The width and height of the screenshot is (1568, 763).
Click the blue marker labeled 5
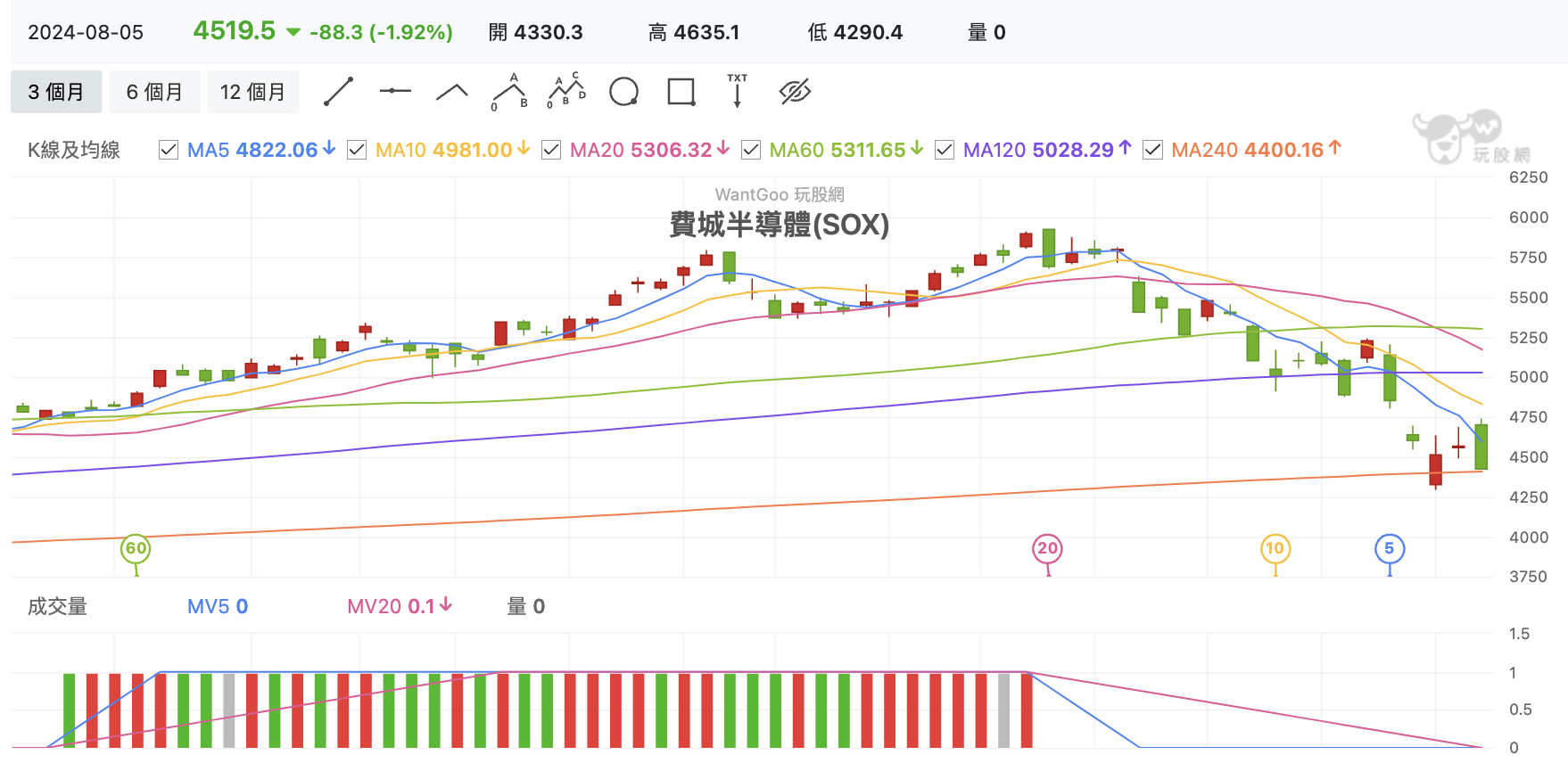(x=1390, y=549)
